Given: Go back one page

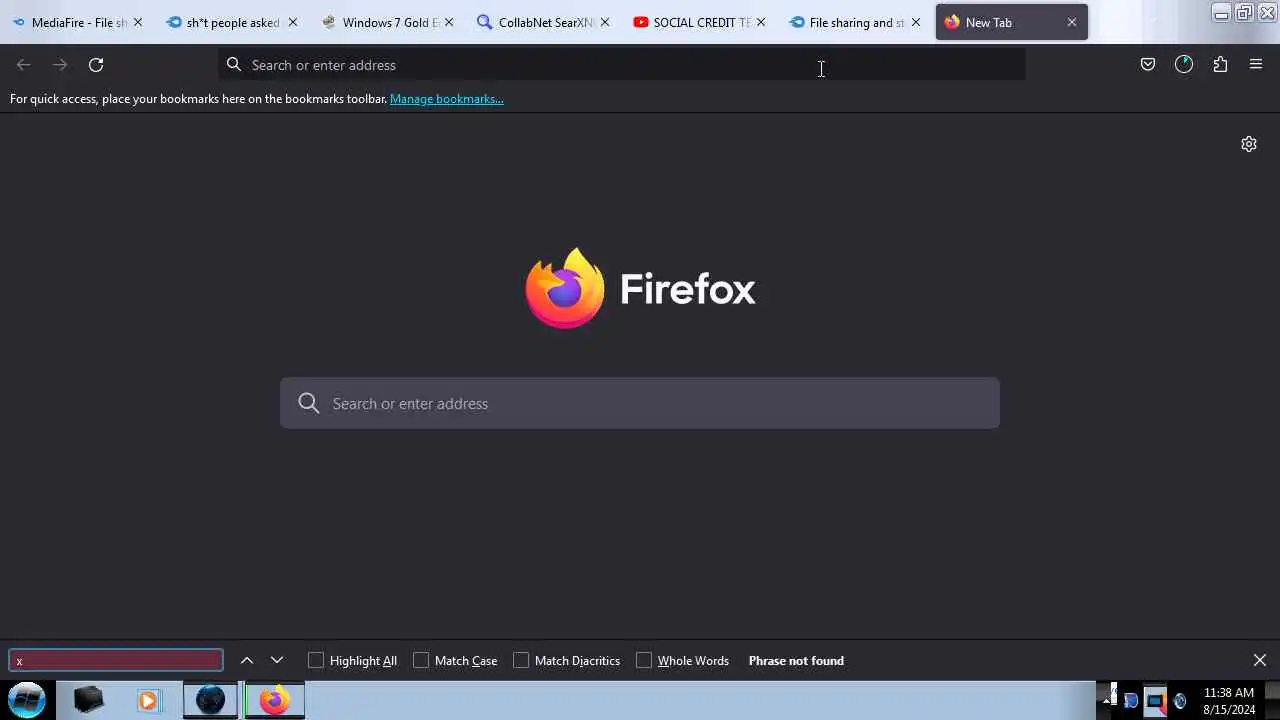Looking at the screenshot, I should [x=24, y=65].
